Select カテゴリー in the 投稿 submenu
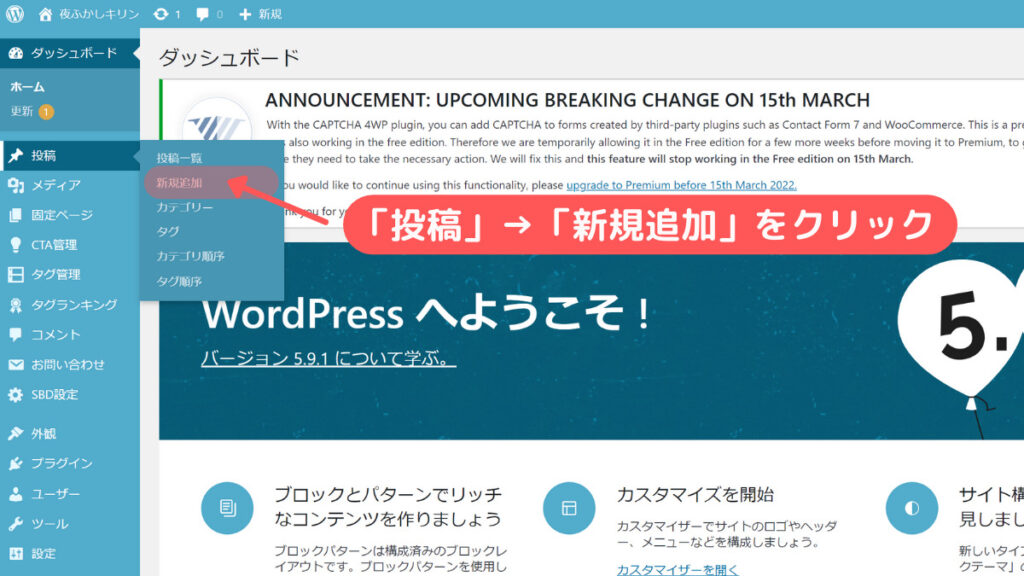The height and width of the screenshot is (576, 1024). (185, 207)
